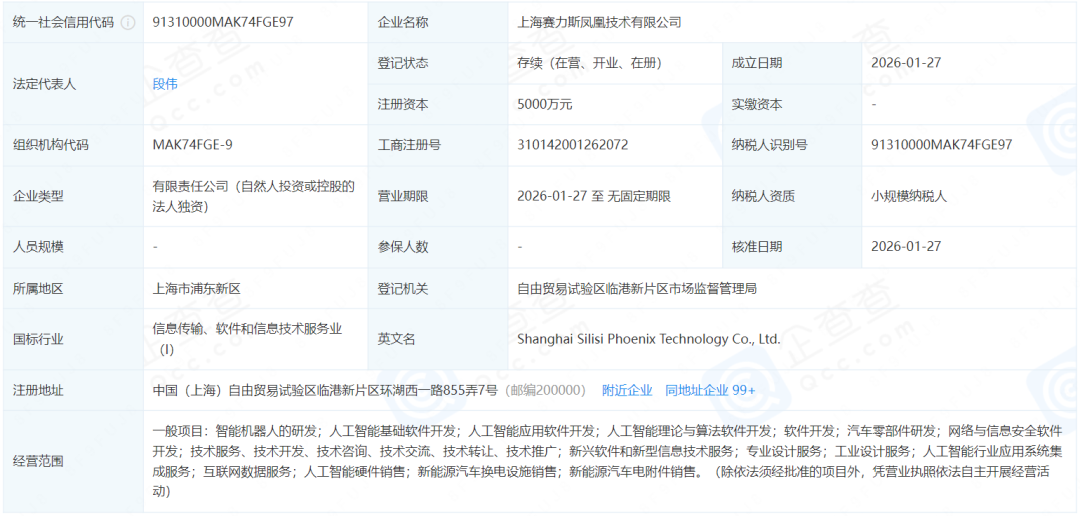
Task: Open legal representative 段伟's profile link
Action: [x=165, y=84]
